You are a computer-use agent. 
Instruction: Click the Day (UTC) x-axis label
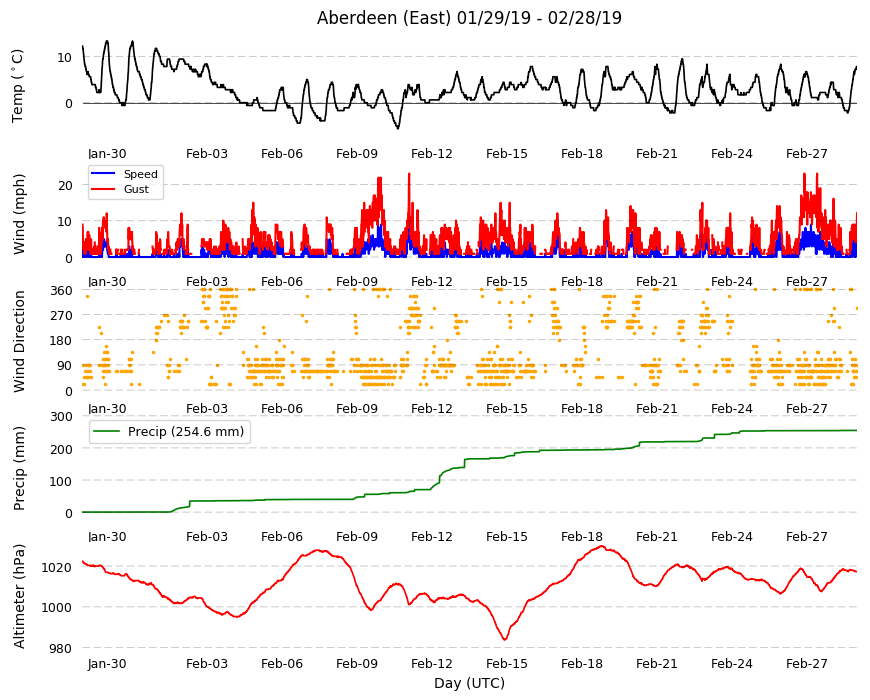click(469, 683)
